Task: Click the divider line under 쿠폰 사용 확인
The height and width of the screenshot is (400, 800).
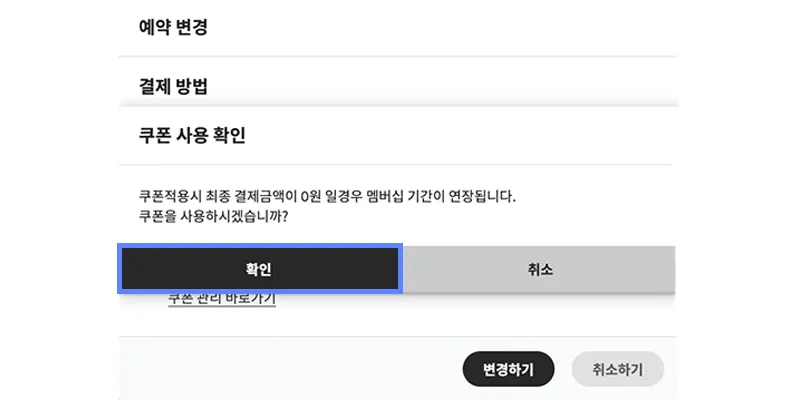Action: click(400, 164)
